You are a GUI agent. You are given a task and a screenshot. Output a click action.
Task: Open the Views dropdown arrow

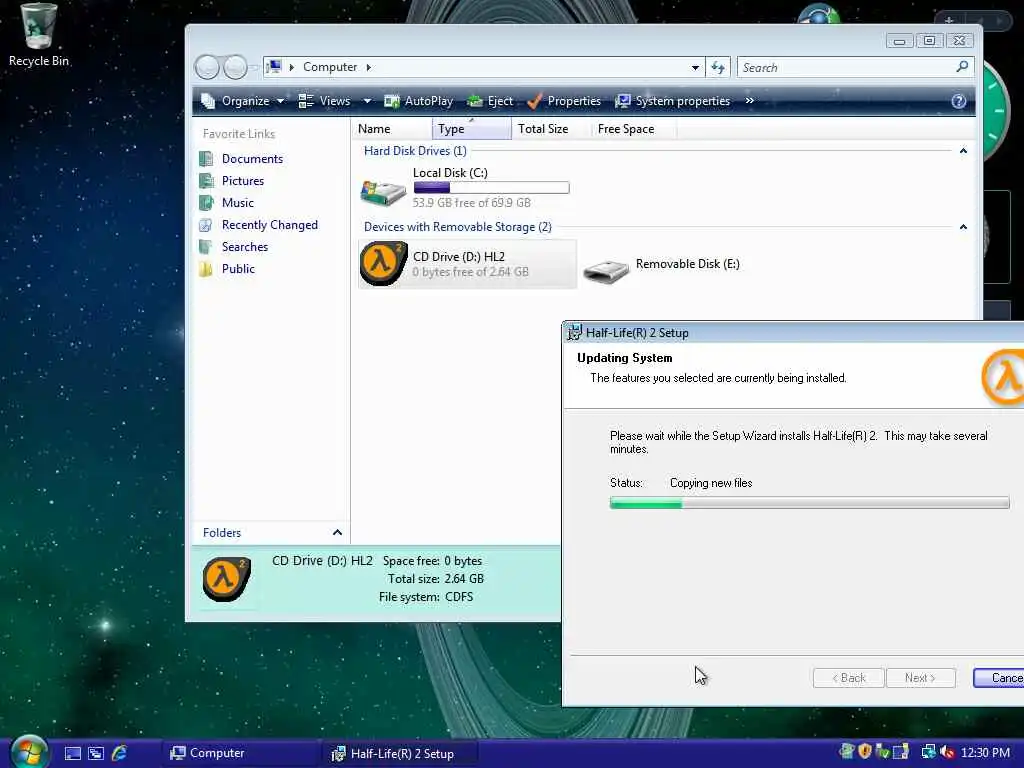pos(367,101)
